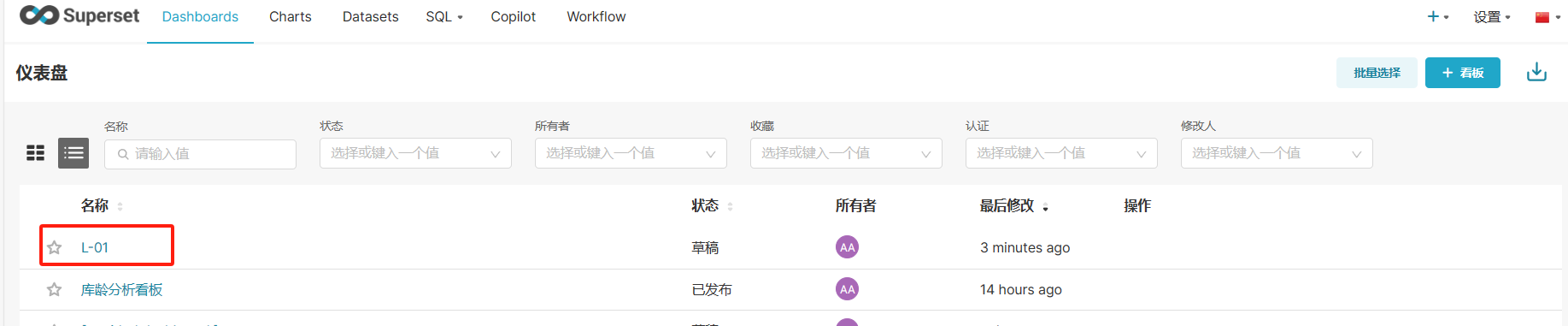Click the 批量选择 bulk select button
Viewport: 1568px width, 326px height.
(x=1377, y=73)
